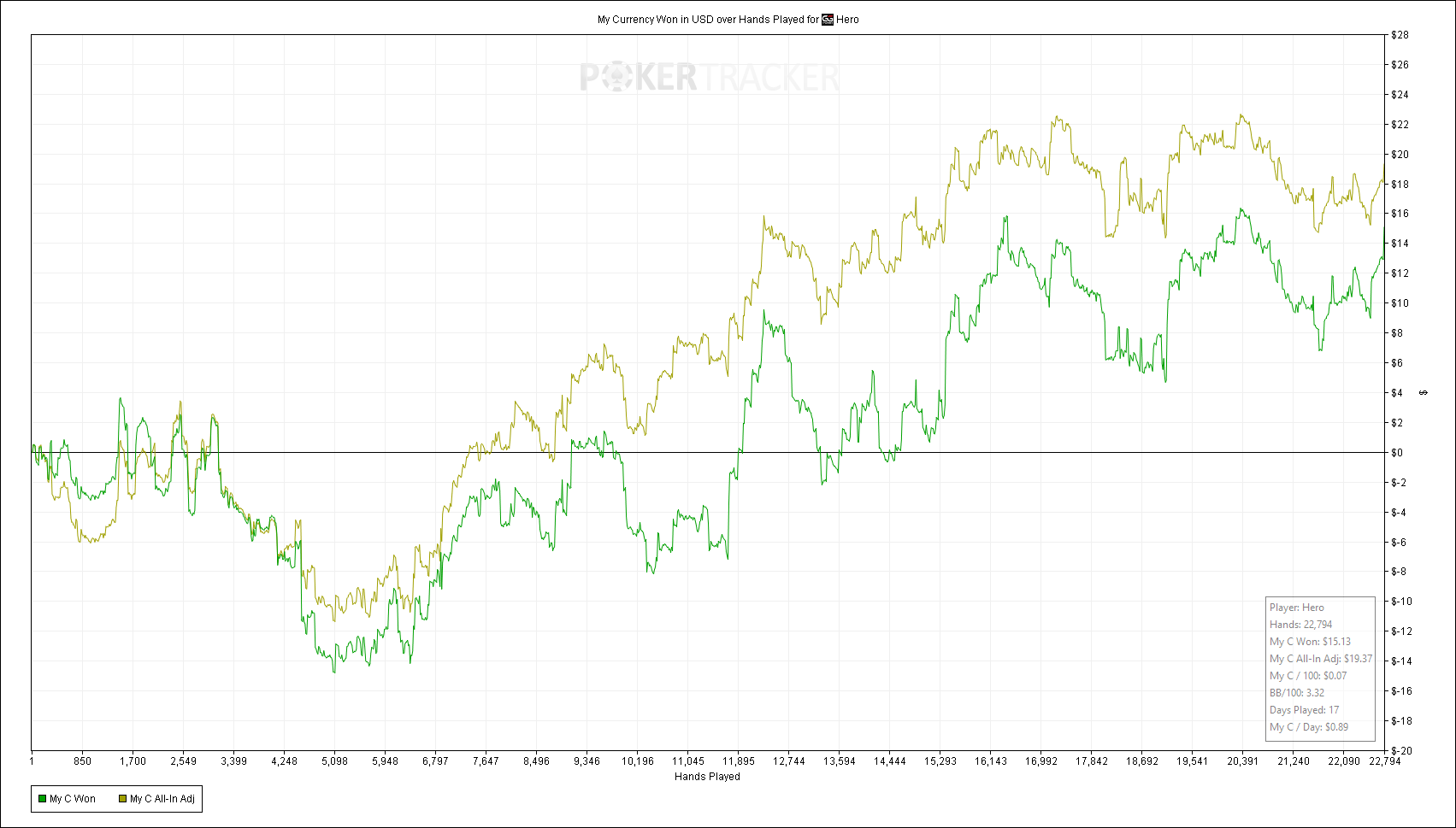Click the x-axis tick '3,399'
This screenshot has height=828, width=1456.
[x=233, y=761]
